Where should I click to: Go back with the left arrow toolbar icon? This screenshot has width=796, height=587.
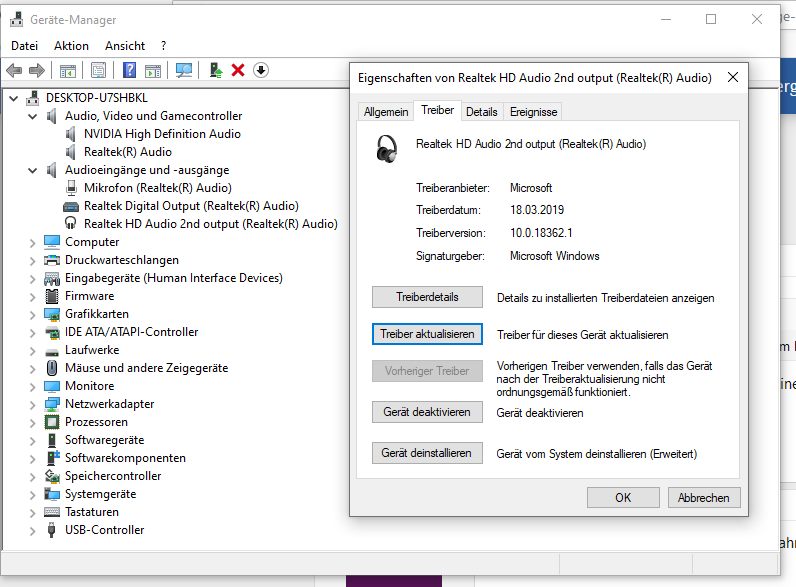[14, 70]
